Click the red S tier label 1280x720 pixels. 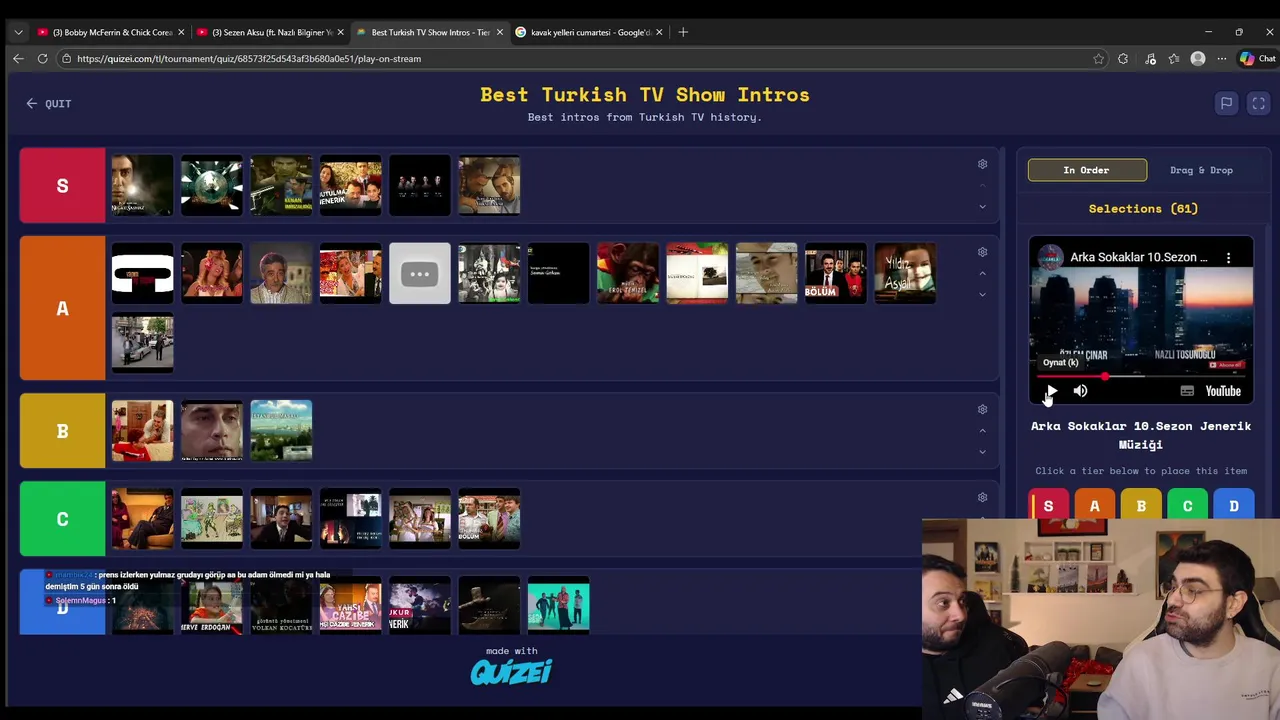[62, 185]
